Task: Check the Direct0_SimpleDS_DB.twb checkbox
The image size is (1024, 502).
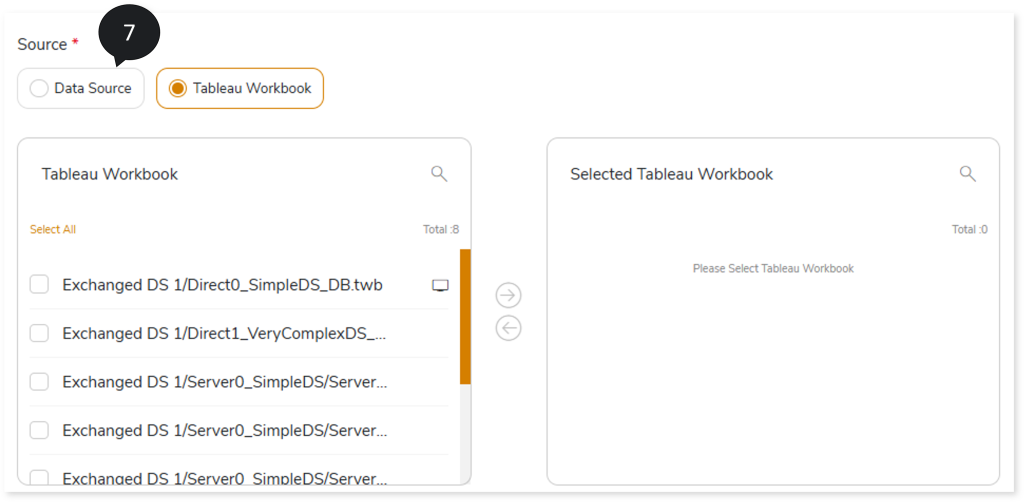Action: [39, 285]
